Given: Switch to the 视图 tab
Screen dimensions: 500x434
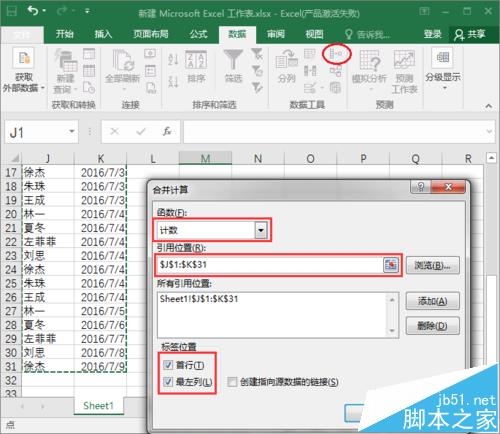Looking at the screenshot, I should [314, 34].
